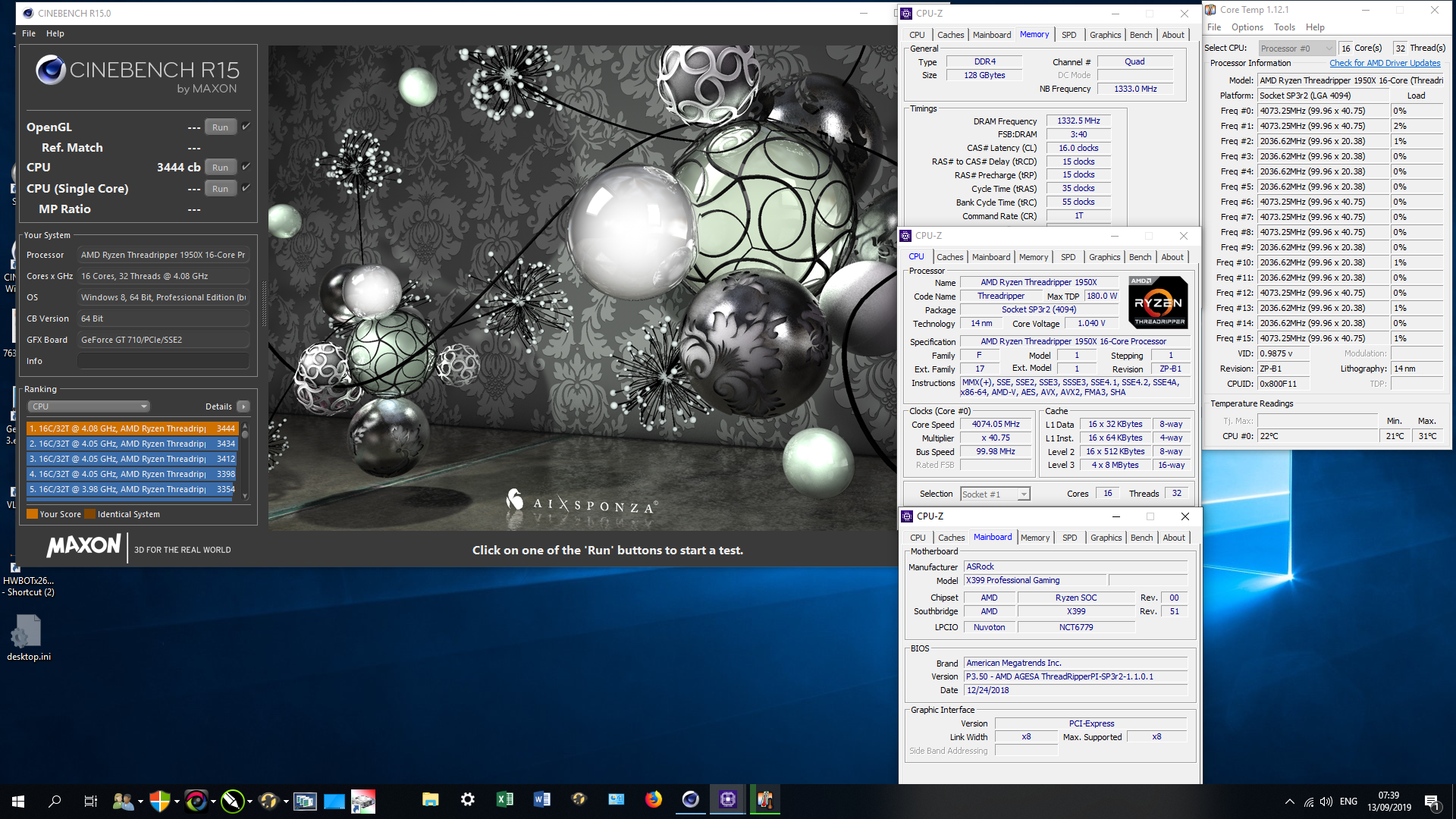Viewport: 1456px width, 819px height.
Task: Click the ranking list scrollbar
Action: coord(245,460)
